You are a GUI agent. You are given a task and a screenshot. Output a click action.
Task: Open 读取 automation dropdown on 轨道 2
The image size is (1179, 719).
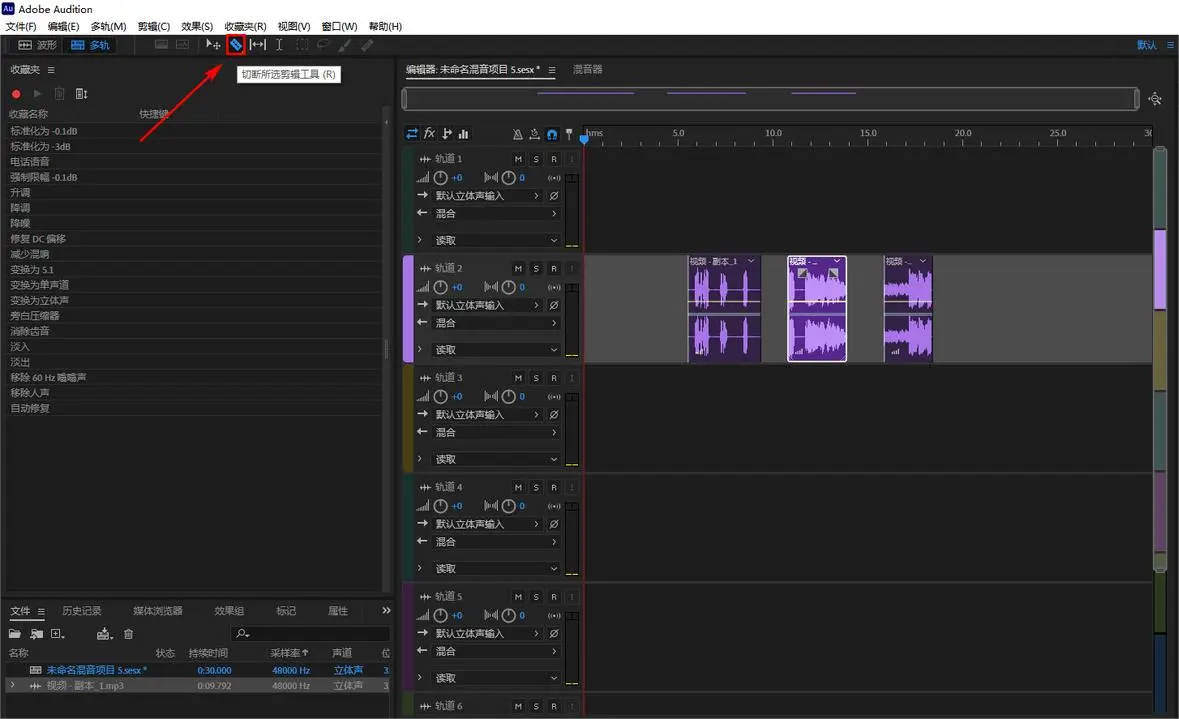pyautogui.click(x=496, y=350)
